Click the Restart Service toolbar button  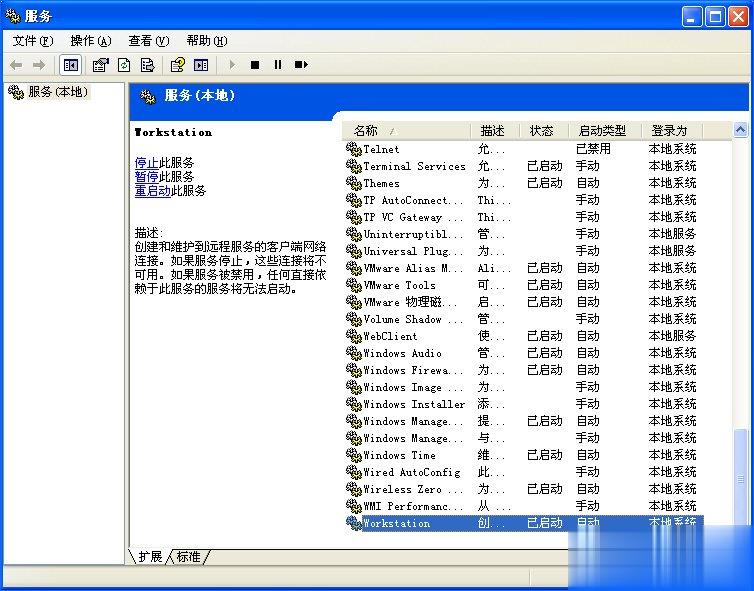pyautogui.click(x=301, y=64)
